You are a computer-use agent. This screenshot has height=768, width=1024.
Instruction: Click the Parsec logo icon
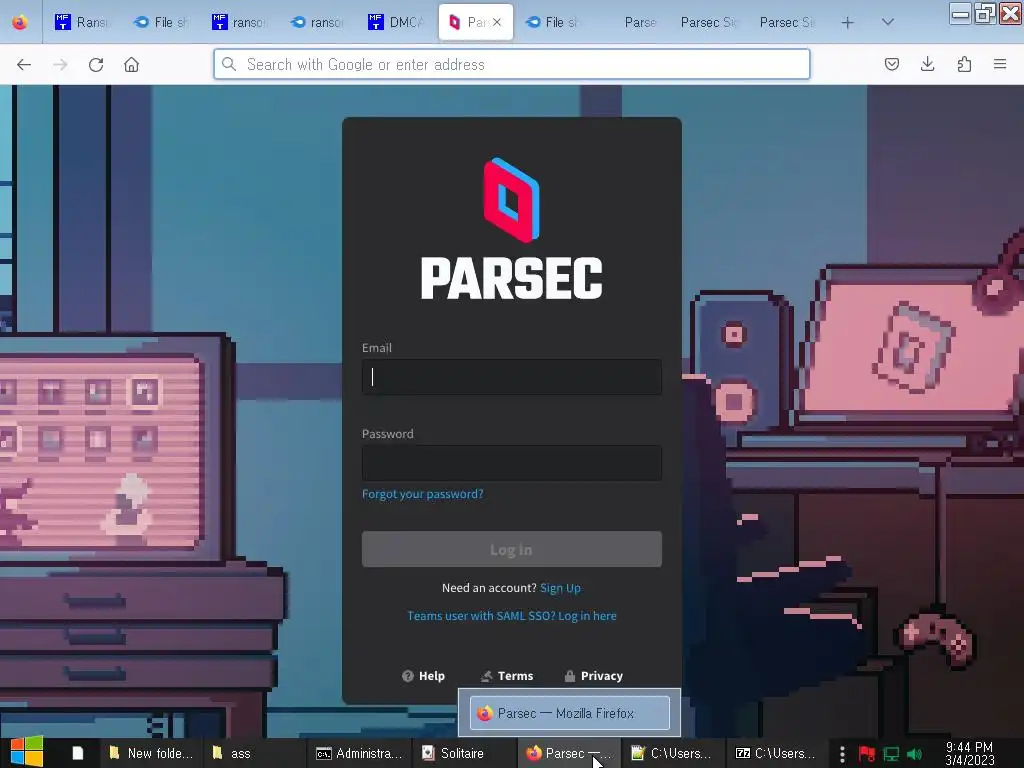pyautogui.click(x=511, y=200)
